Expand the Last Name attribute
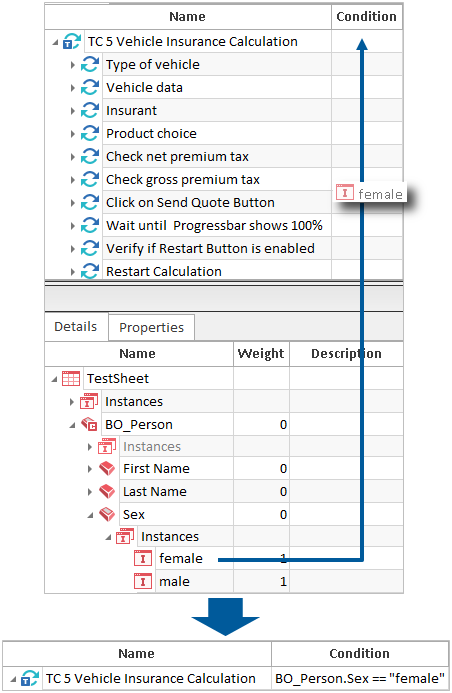This screenshot has width=452, height=693. tap(90, 491)
